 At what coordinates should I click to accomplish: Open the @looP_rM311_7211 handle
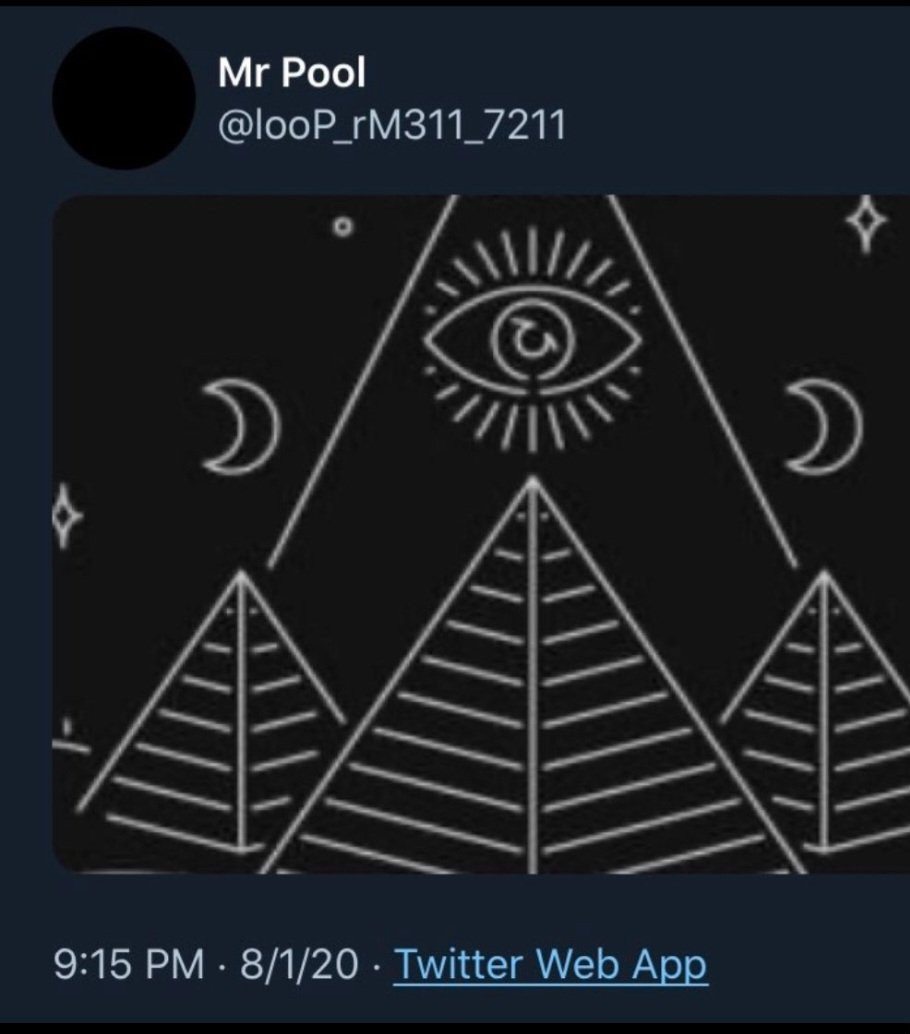coord(392,125)
